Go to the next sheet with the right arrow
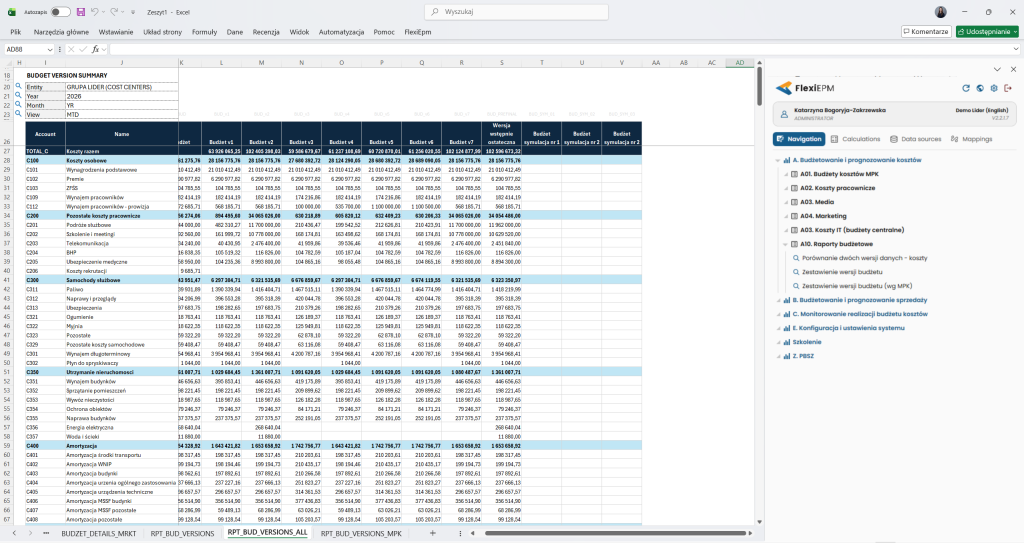The height and width of the screenshot is (543, 1024). (x=31, y=533)
